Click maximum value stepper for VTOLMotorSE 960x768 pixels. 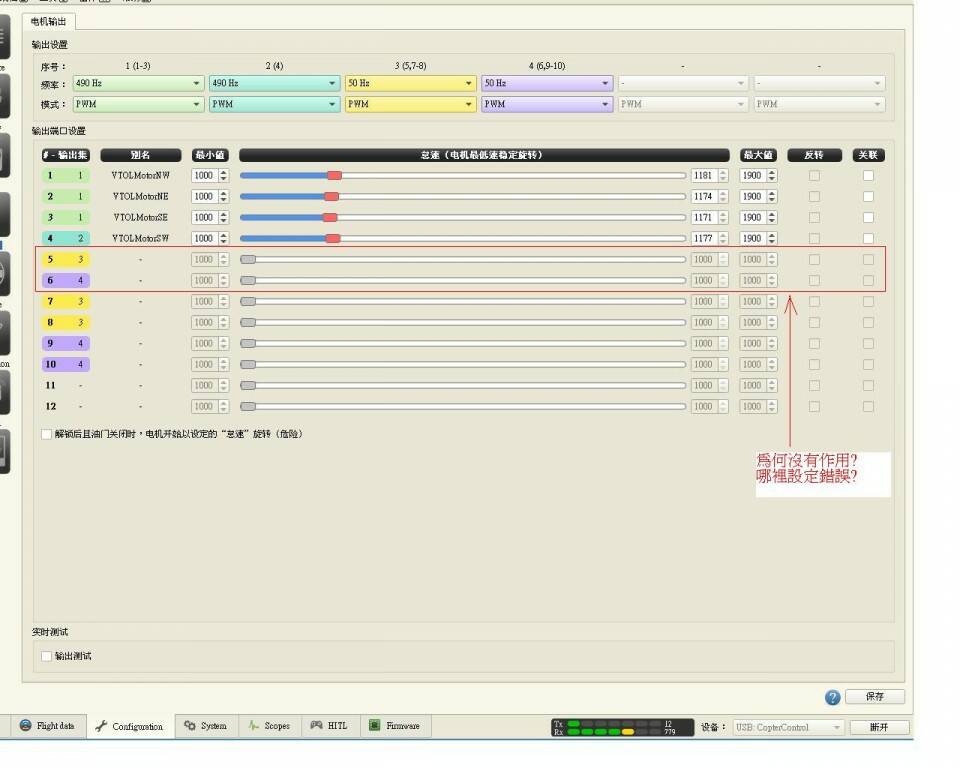(772, 217)
